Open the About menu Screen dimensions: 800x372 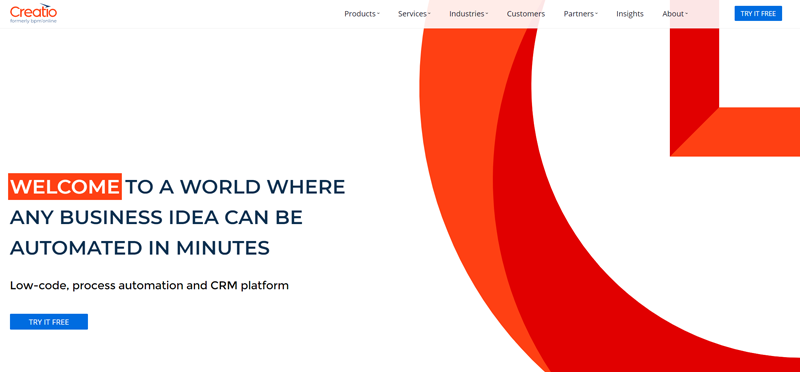[673, 14]
